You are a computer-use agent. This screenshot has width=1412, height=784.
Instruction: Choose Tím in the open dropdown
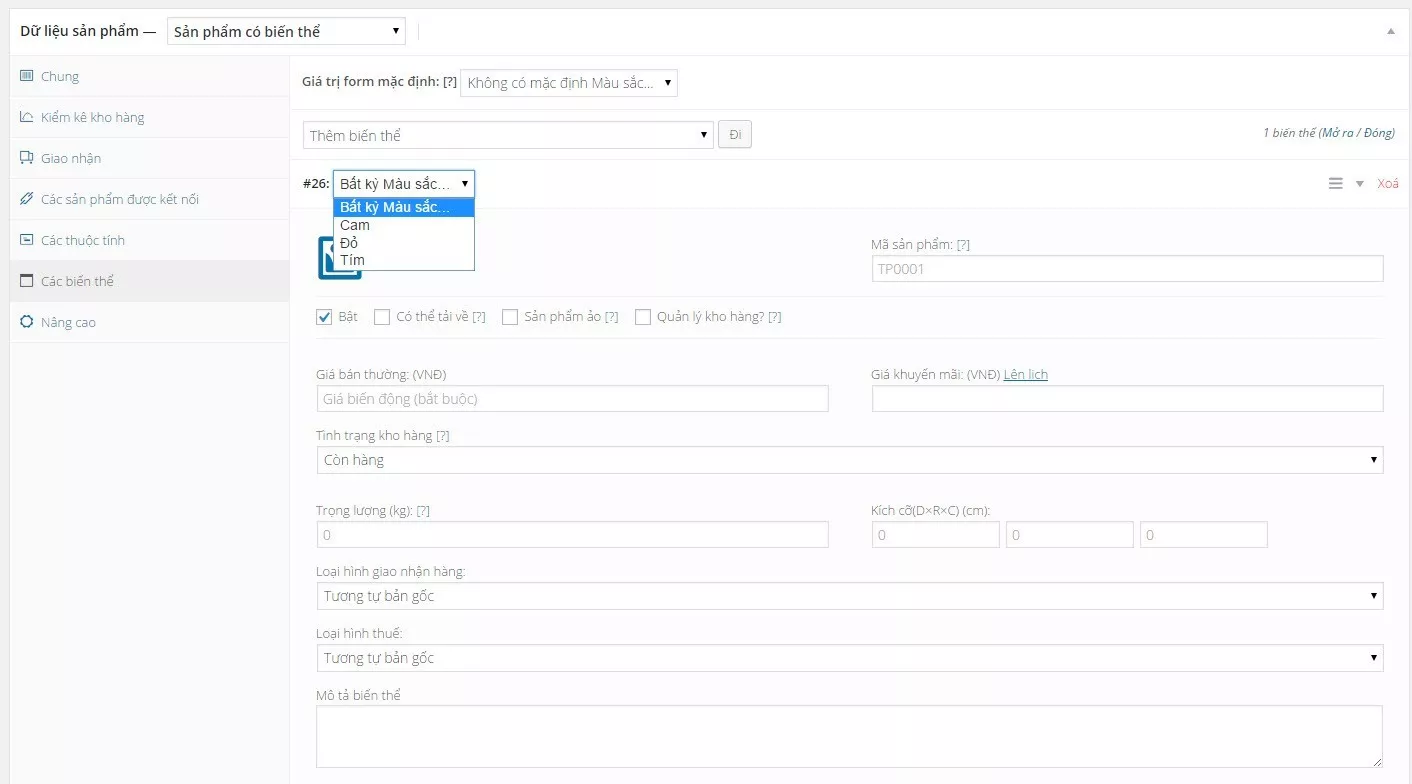tap(352, 260)
